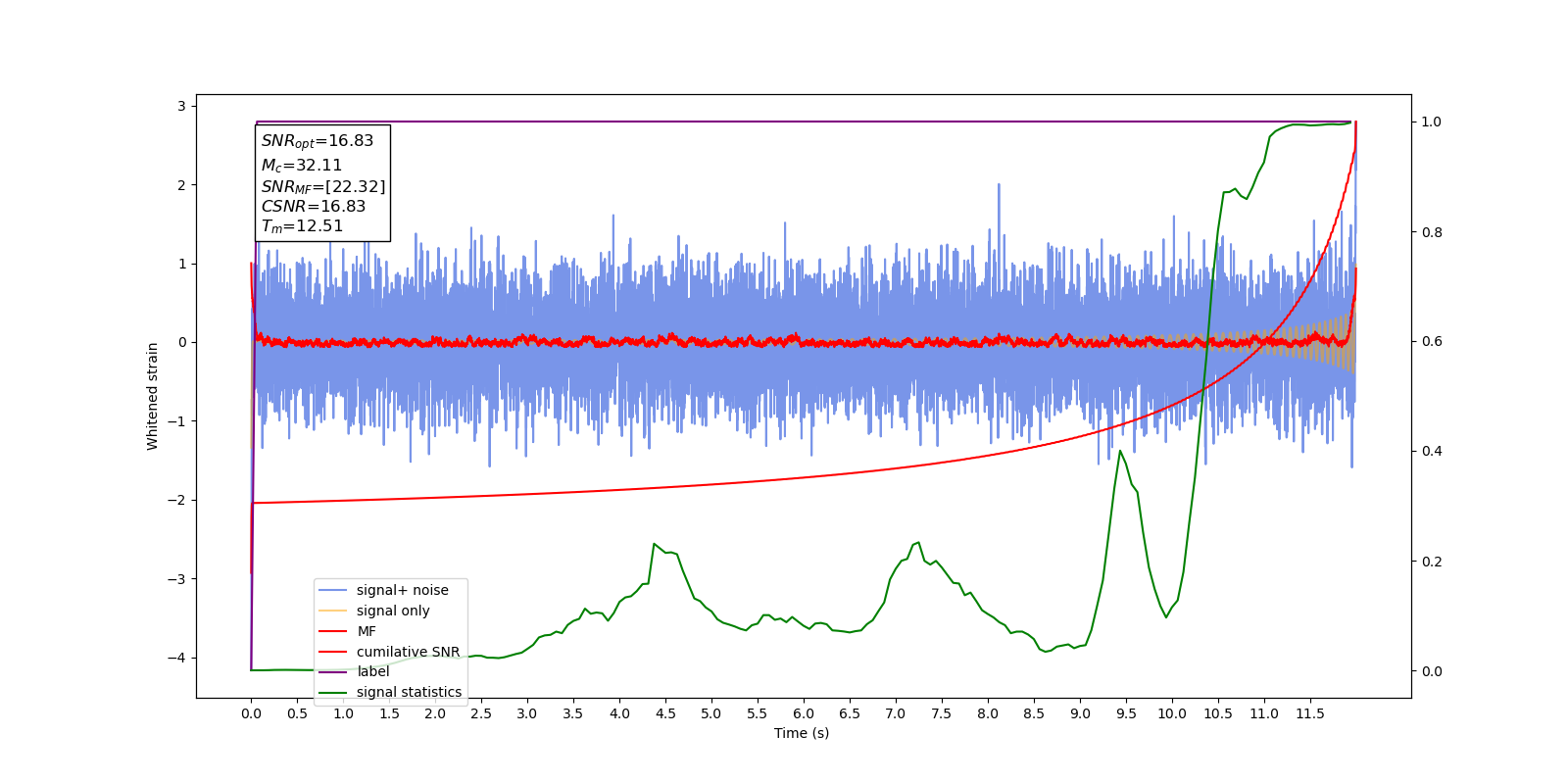The image size is (1568, 784).
Task: Click the 'signal+ noise' legend entry
Action: [389, 590]
